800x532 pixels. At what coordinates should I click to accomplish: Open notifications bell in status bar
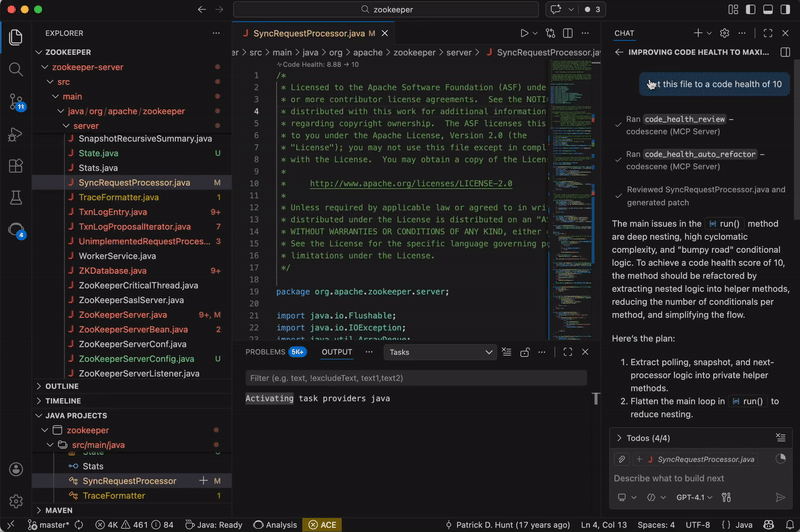point(789,525)
